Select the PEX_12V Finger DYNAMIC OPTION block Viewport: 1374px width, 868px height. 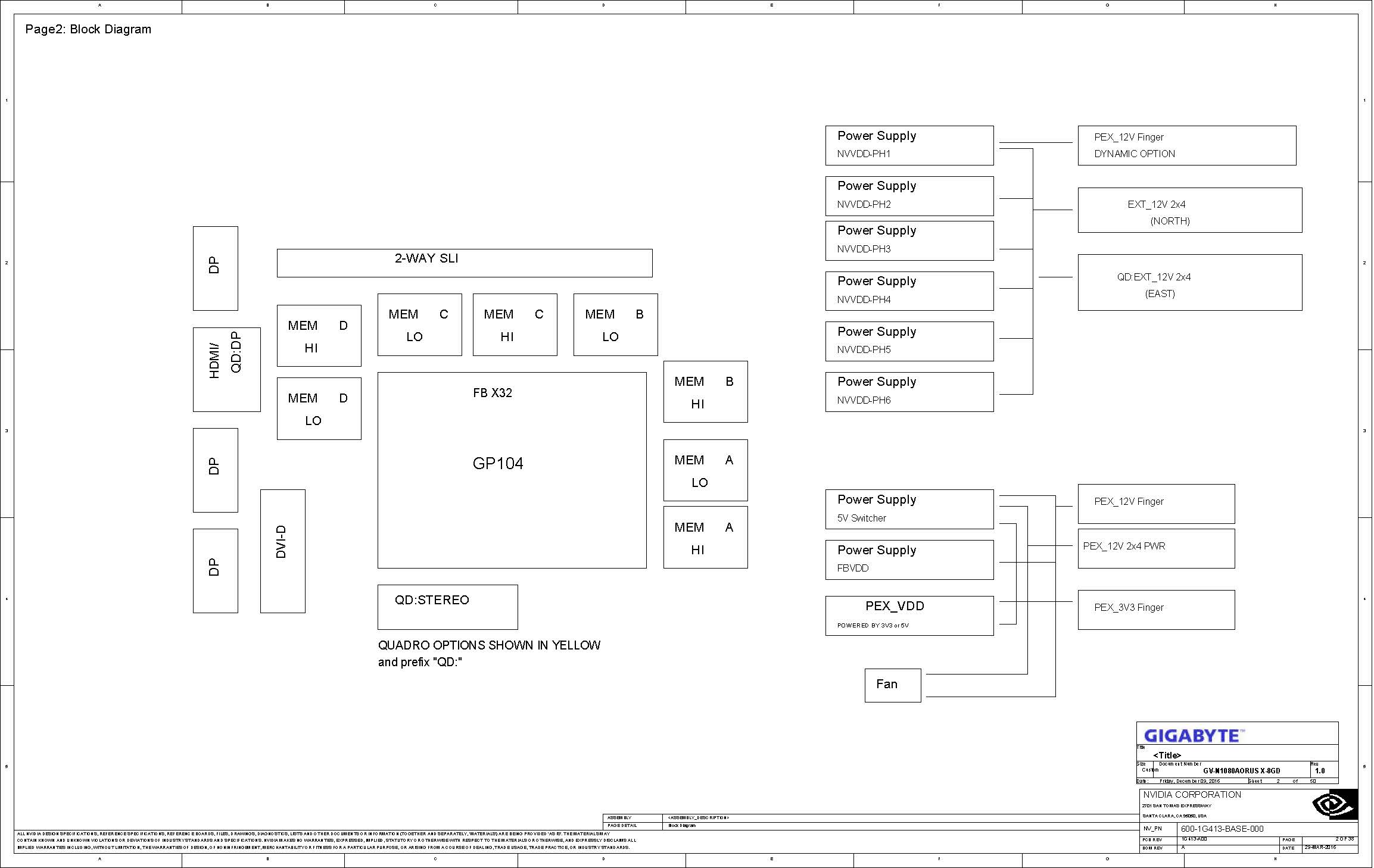tap(1187, 145)
